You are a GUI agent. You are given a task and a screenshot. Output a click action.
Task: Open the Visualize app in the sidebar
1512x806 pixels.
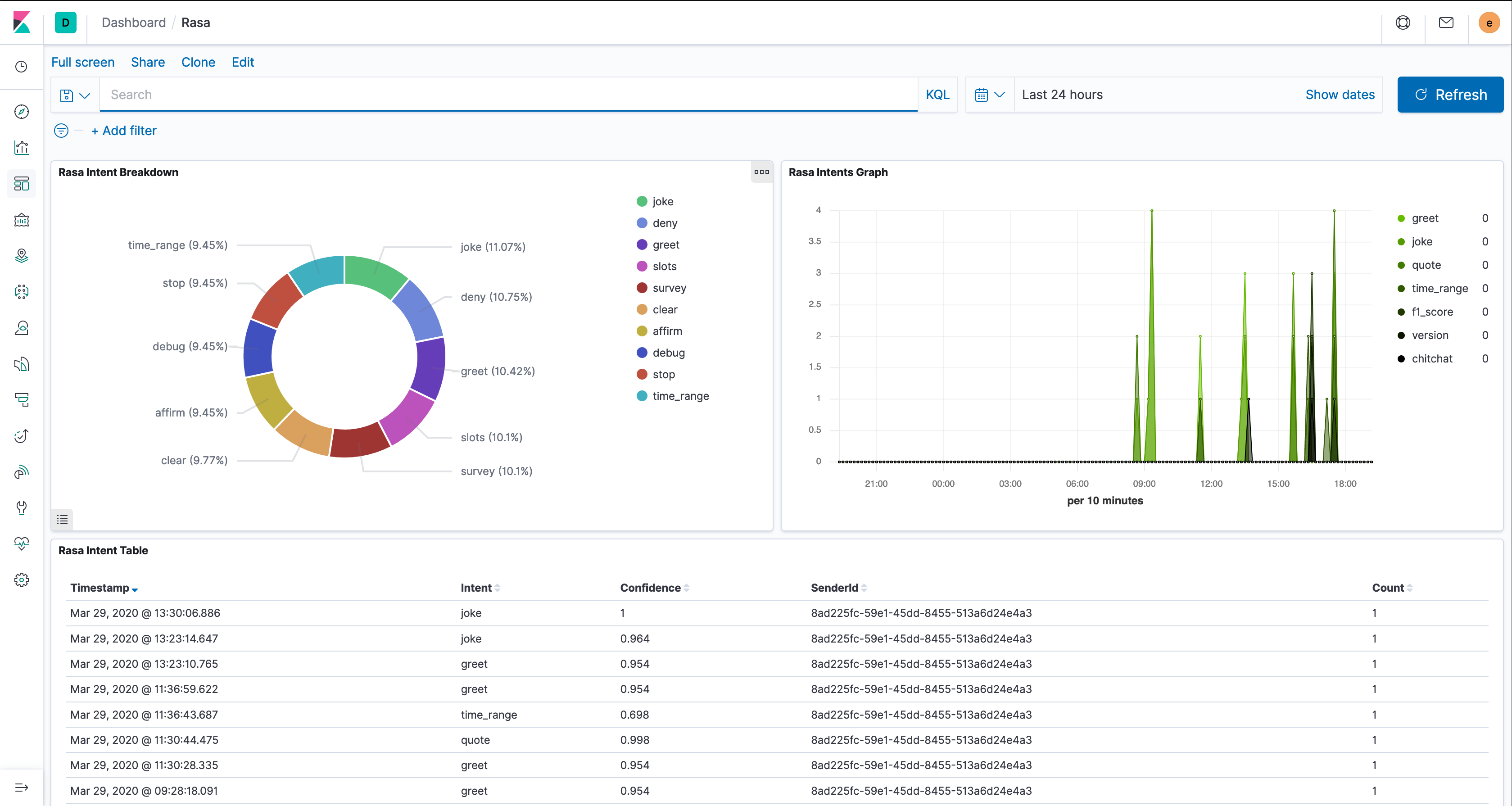(x=21, y=147)
